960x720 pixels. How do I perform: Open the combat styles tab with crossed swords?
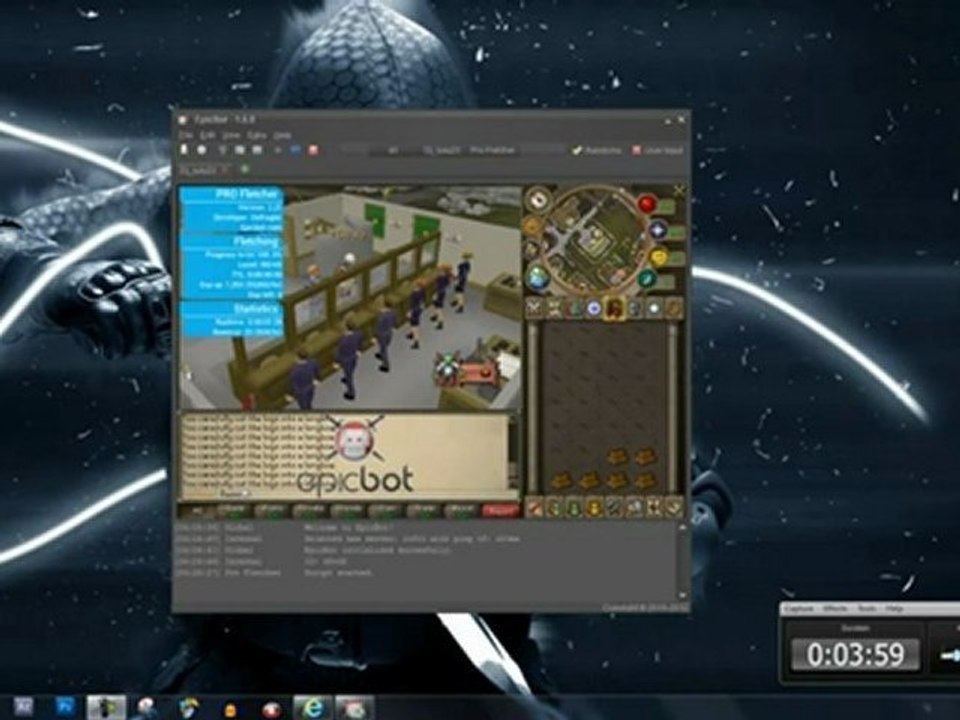(534, 308)
